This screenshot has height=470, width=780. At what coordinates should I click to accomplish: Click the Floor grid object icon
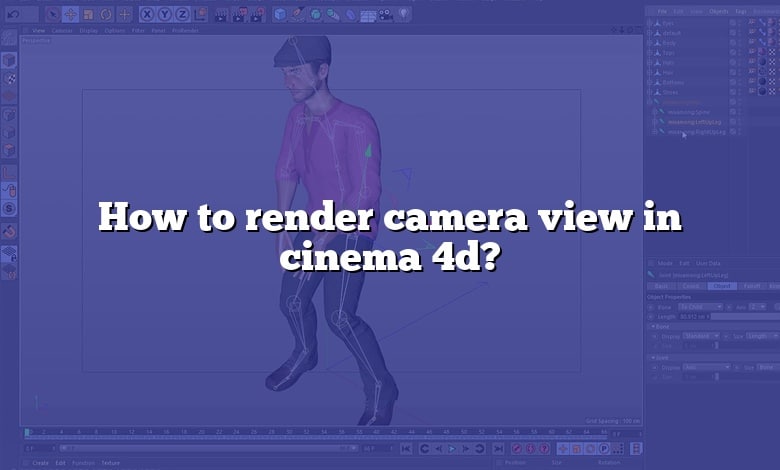coord(368,16)
